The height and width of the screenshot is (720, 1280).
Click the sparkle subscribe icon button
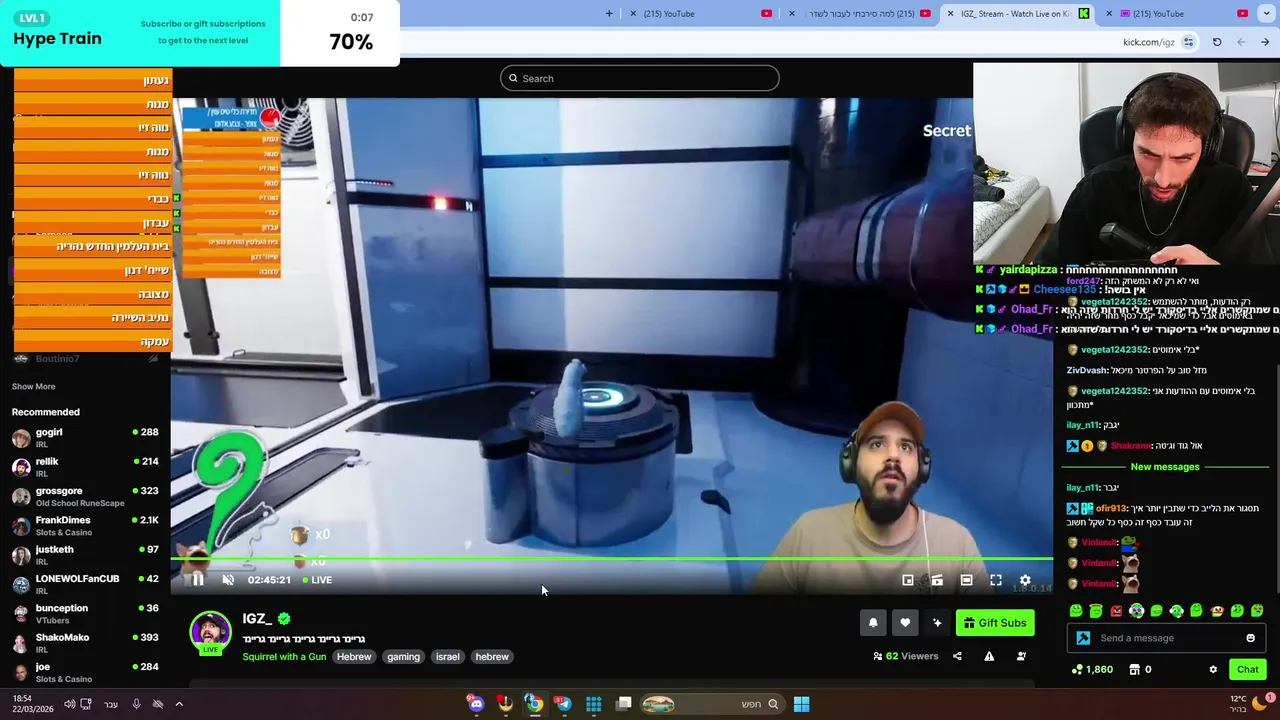[x=937, y=623]
